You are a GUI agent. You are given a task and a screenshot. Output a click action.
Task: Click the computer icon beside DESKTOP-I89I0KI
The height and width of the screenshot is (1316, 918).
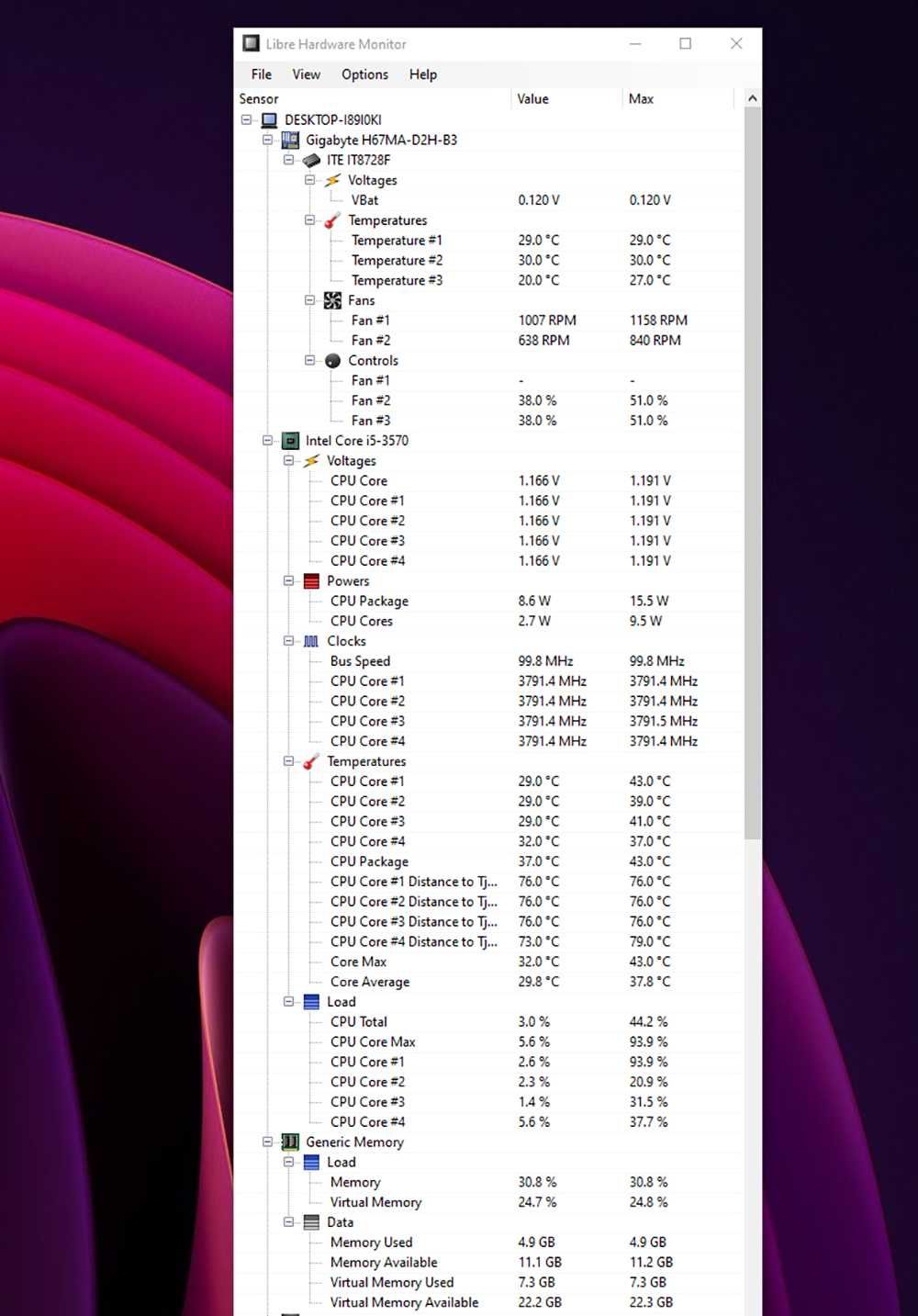pyautogui.click(x=269, y=120)
